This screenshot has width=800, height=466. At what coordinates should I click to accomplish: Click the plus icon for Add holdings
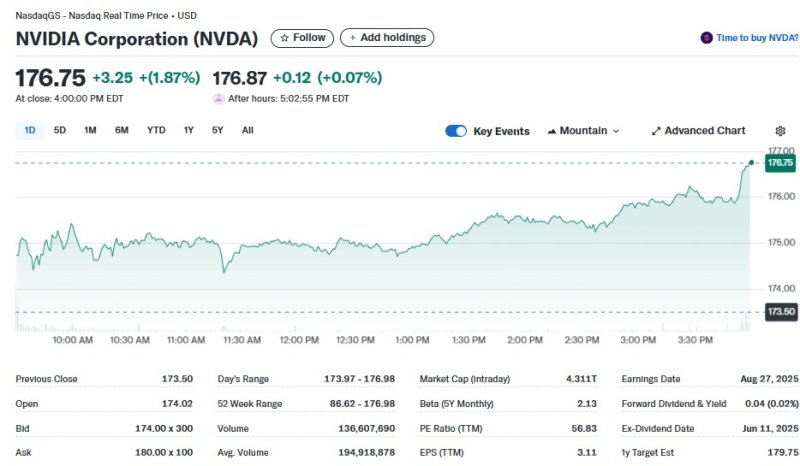pyautogui.click(x=352, y=38)
